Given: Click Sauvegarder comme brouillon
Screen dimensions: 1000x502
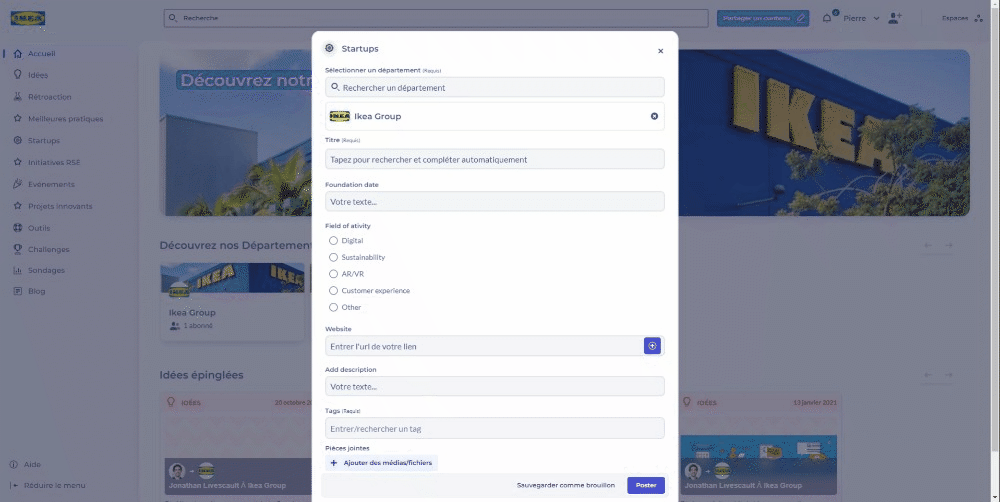Looking at the screenshot, I should pyautogui.click(x=565, y=485).
